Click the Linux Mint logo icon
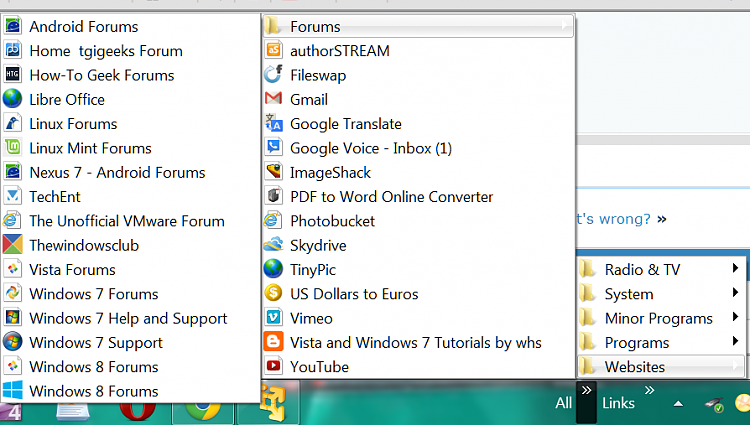 coord(12,147)
